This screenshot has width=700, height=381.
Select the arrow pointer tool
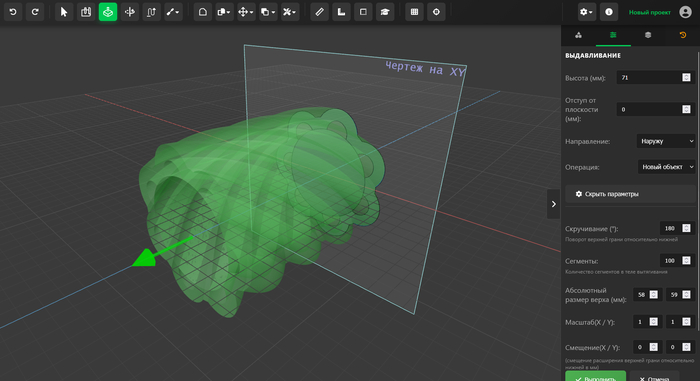tap(64, 12)
